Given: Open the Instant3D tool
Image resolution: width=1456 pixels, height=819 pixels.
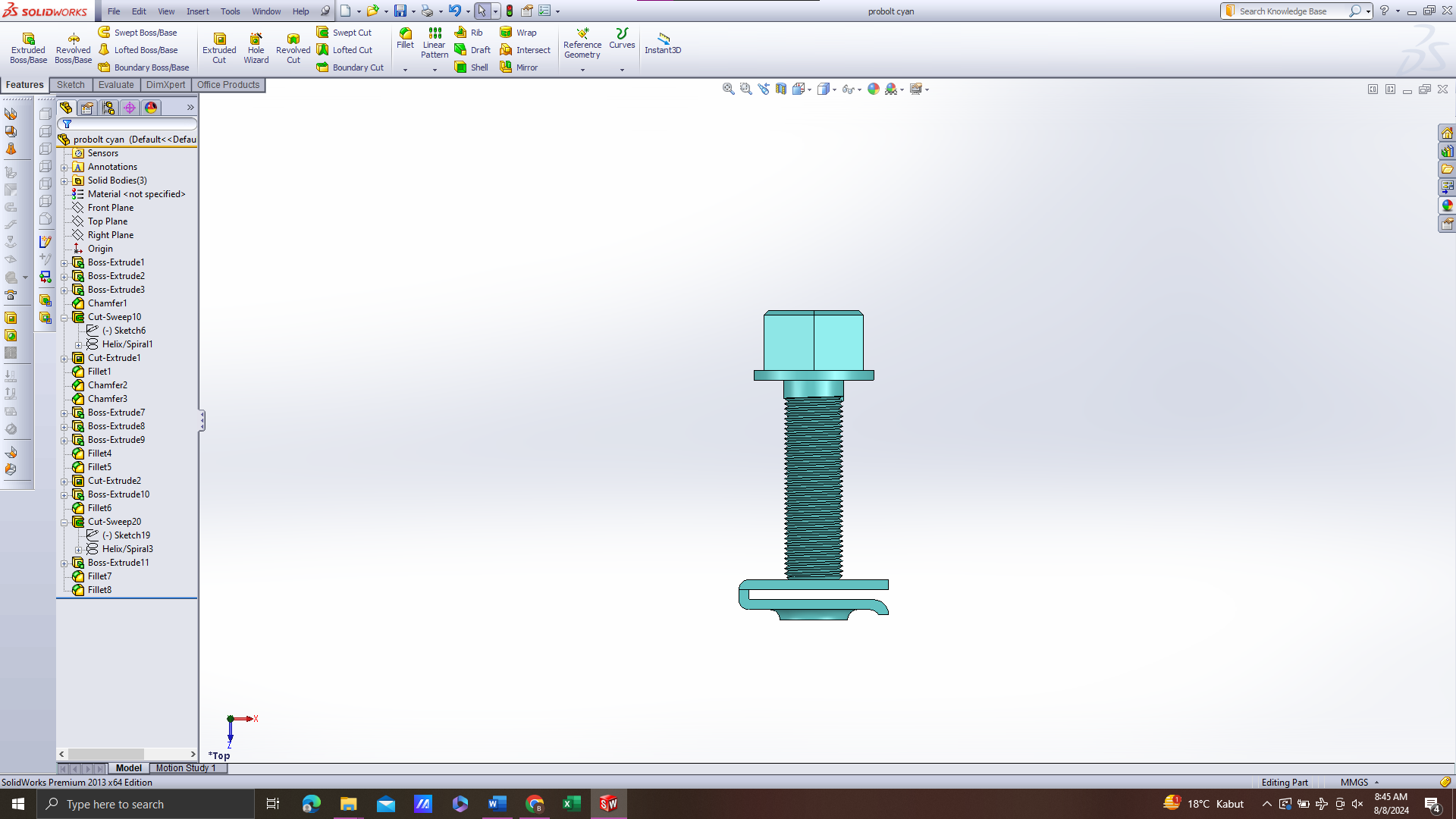Looking at the screenshot, I should (663, 43).
